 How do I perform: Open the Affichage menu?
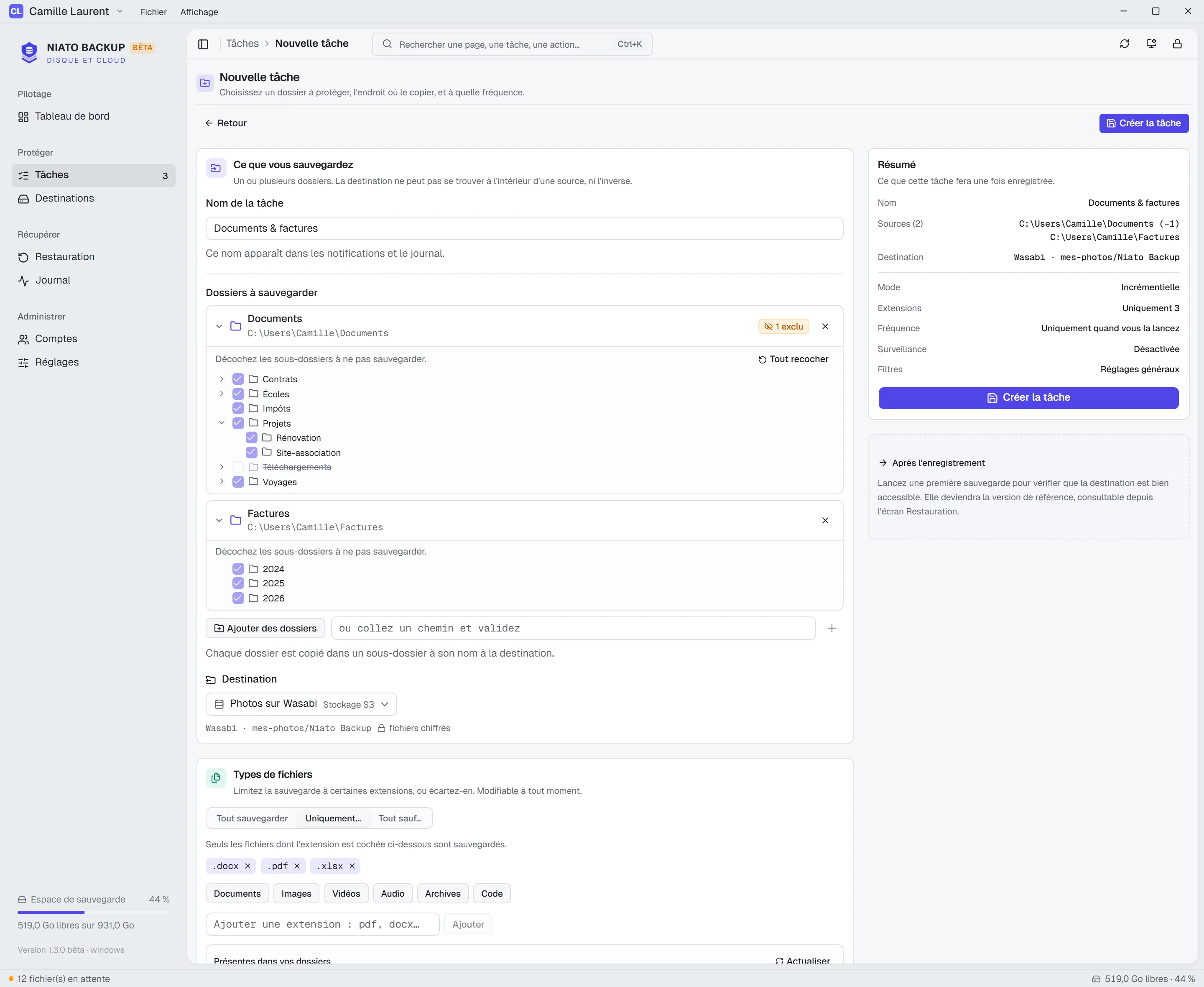click(x=199, y=12)
